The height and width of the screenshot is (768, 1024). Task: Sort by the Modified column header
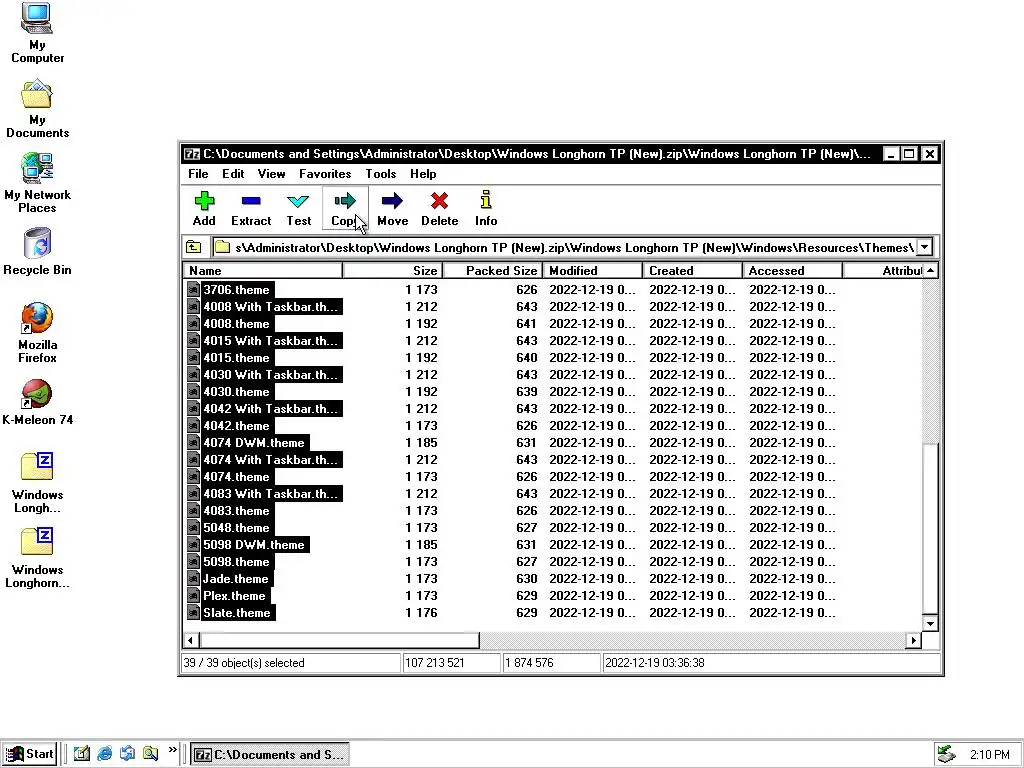coord(592,270)
